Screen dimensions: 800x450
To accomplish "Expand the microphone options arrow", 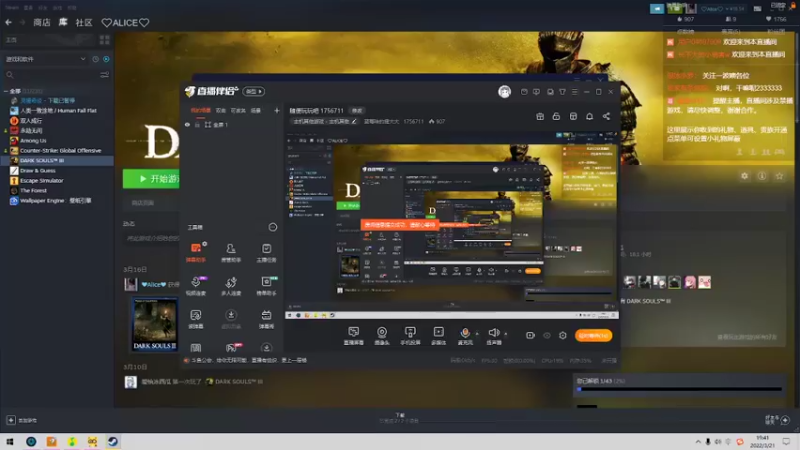I will tap(477, 334).
